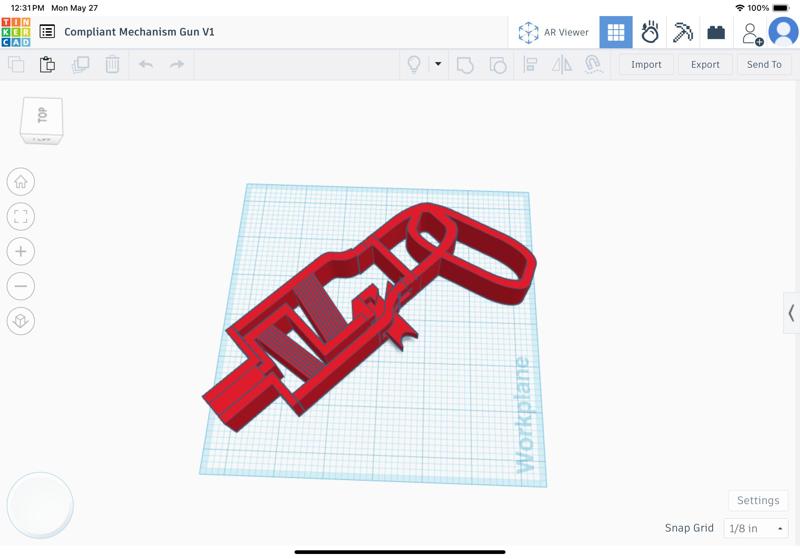Click the Import button

[x=646, y=65]
